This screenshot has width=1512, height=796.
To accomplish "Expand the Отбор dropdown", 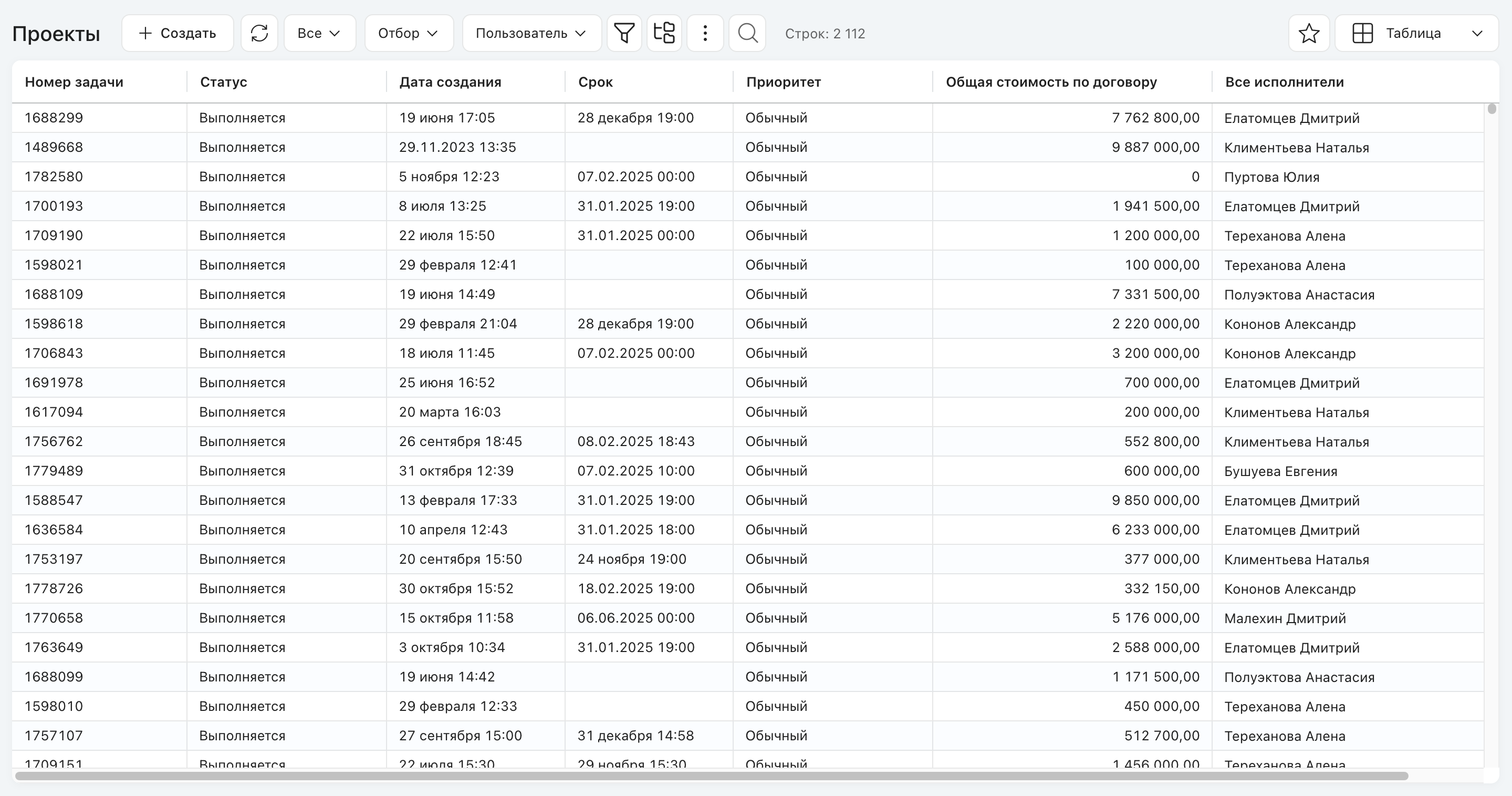I will coord(409,34).
